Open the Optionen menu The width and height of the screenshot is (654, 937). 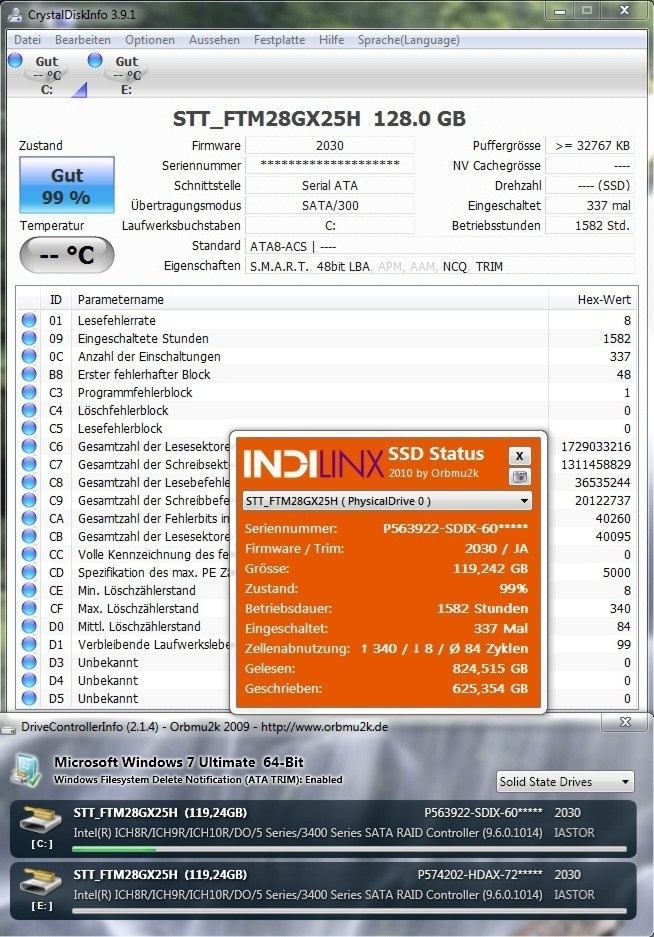149,40
